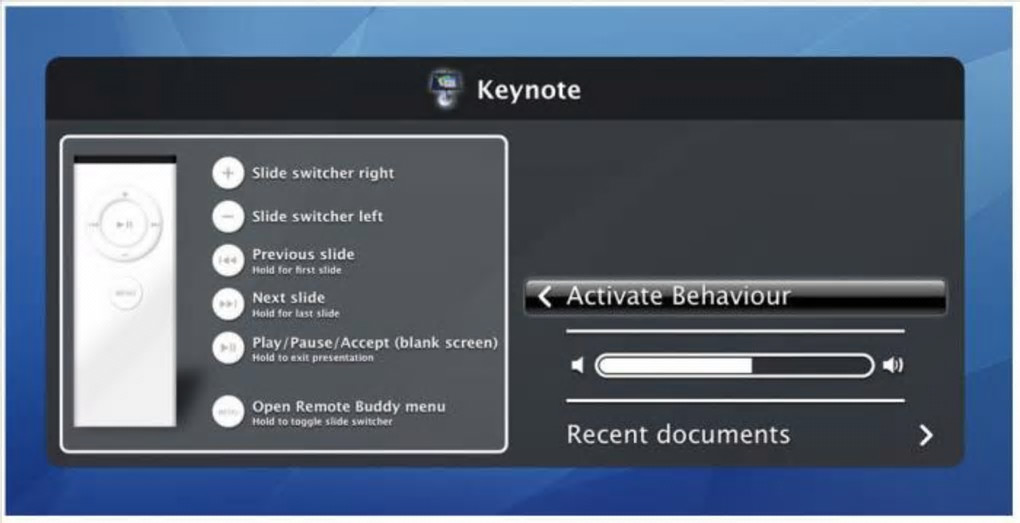This screenshot has width=1020, height=523.
Task: Select the Activate Behaviour menu item
Action: pos(735,297)
